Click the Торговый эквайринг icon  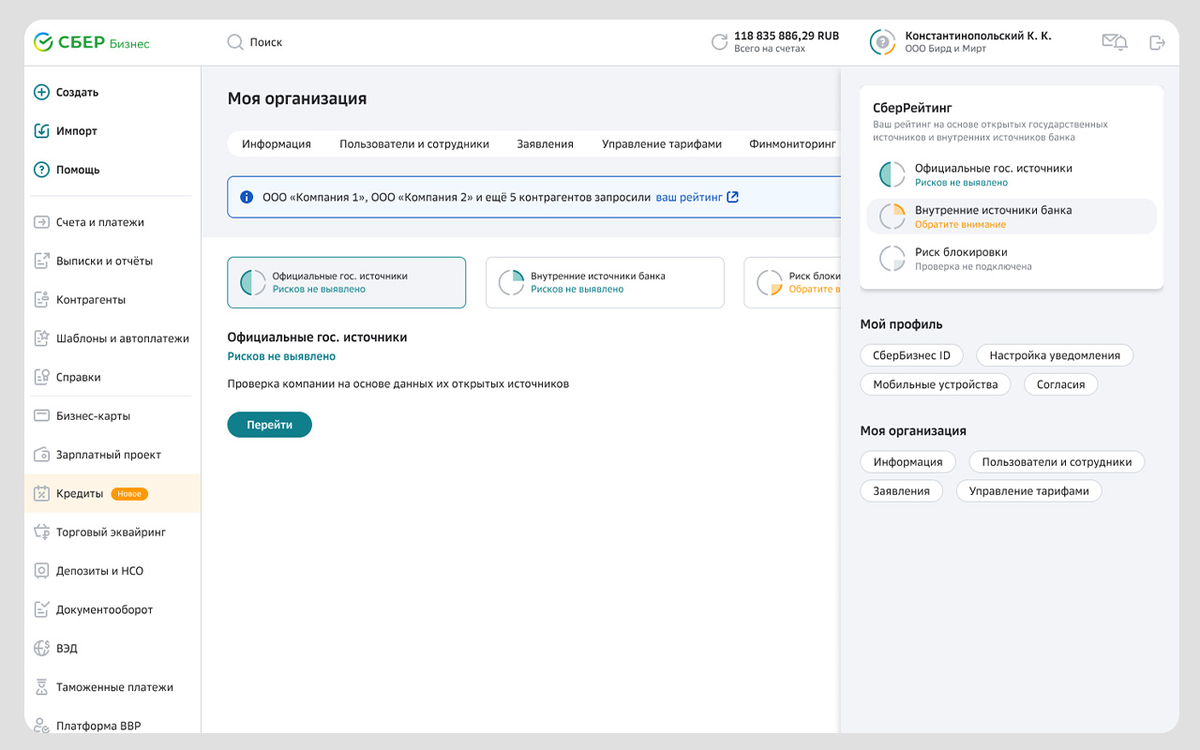point(41,532)
